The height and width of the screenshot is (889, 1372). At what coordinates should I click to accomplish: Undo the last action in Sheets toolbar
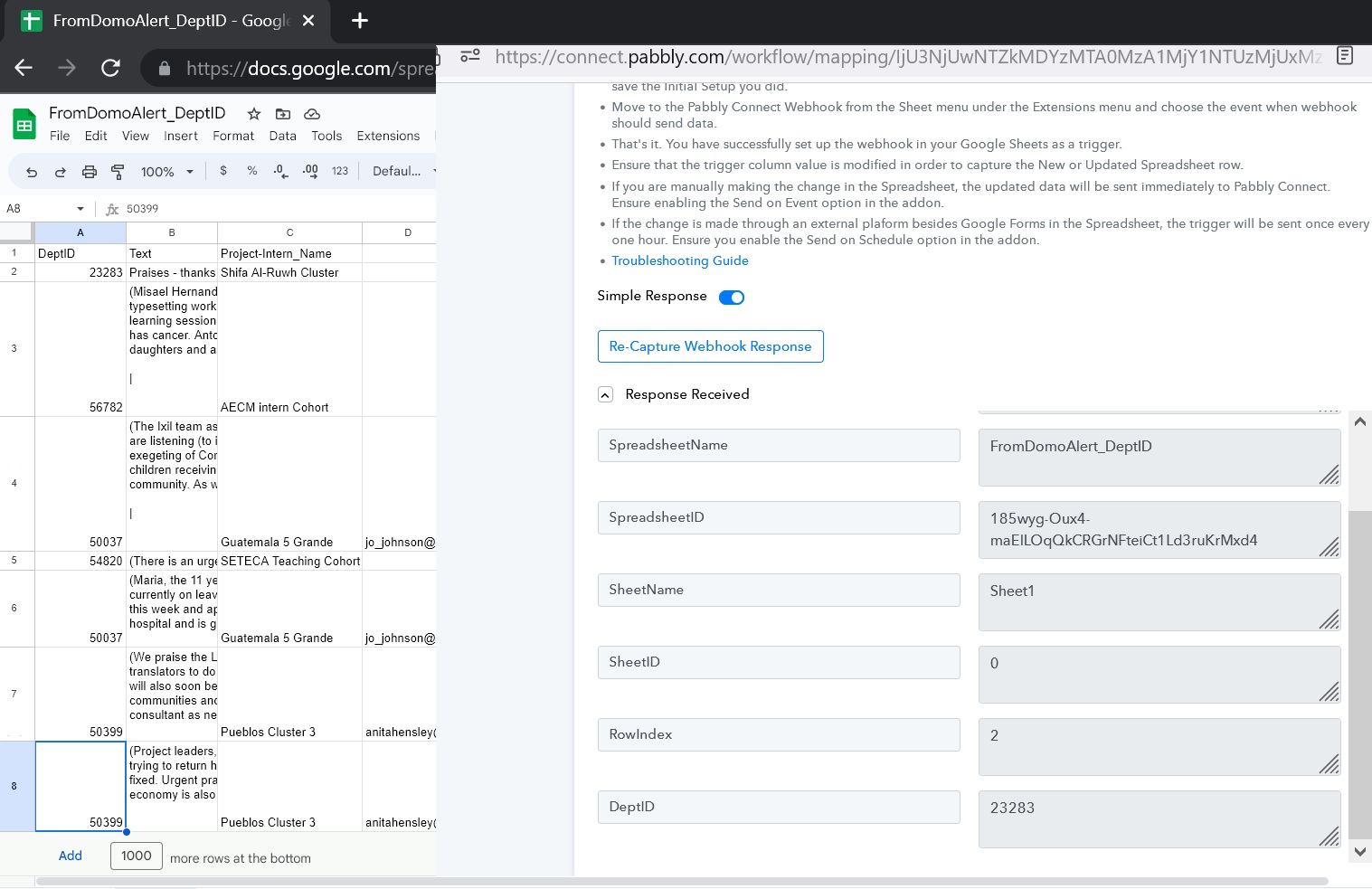(x=32, y=172)
